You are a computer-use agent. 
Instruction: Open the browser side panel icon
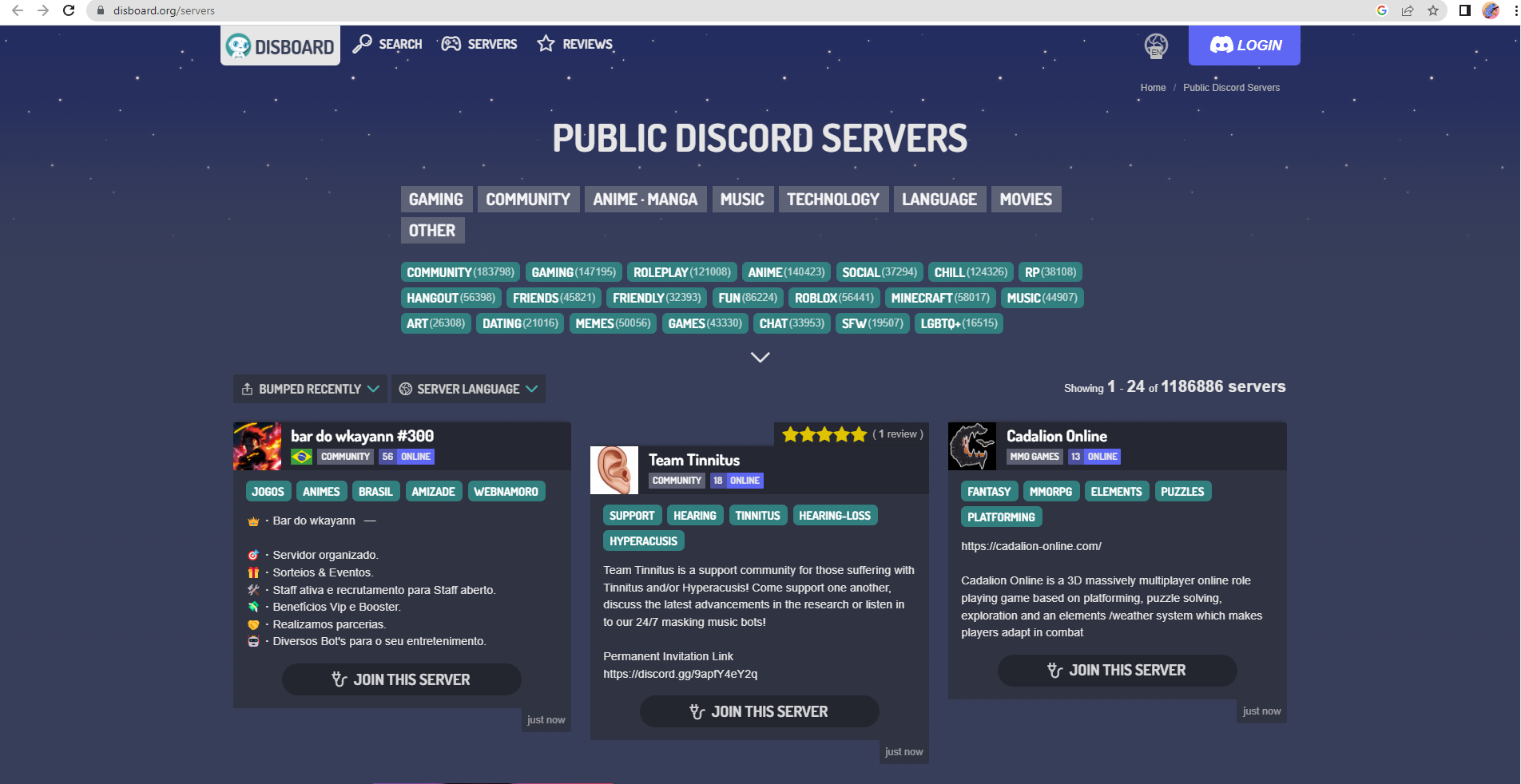(1465, 10)
